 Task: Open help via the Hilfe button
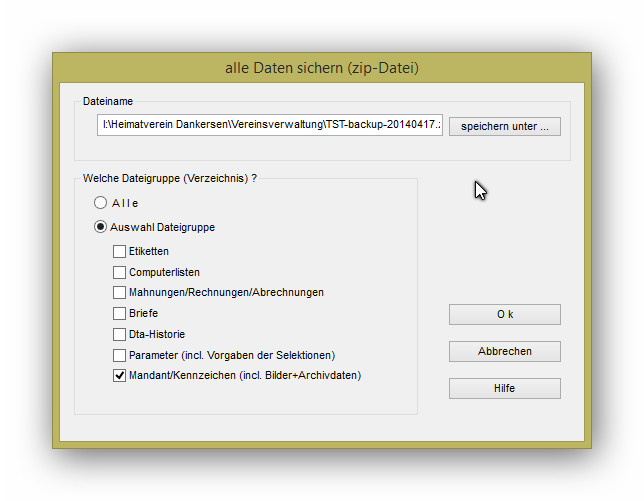tap(504, 388)
